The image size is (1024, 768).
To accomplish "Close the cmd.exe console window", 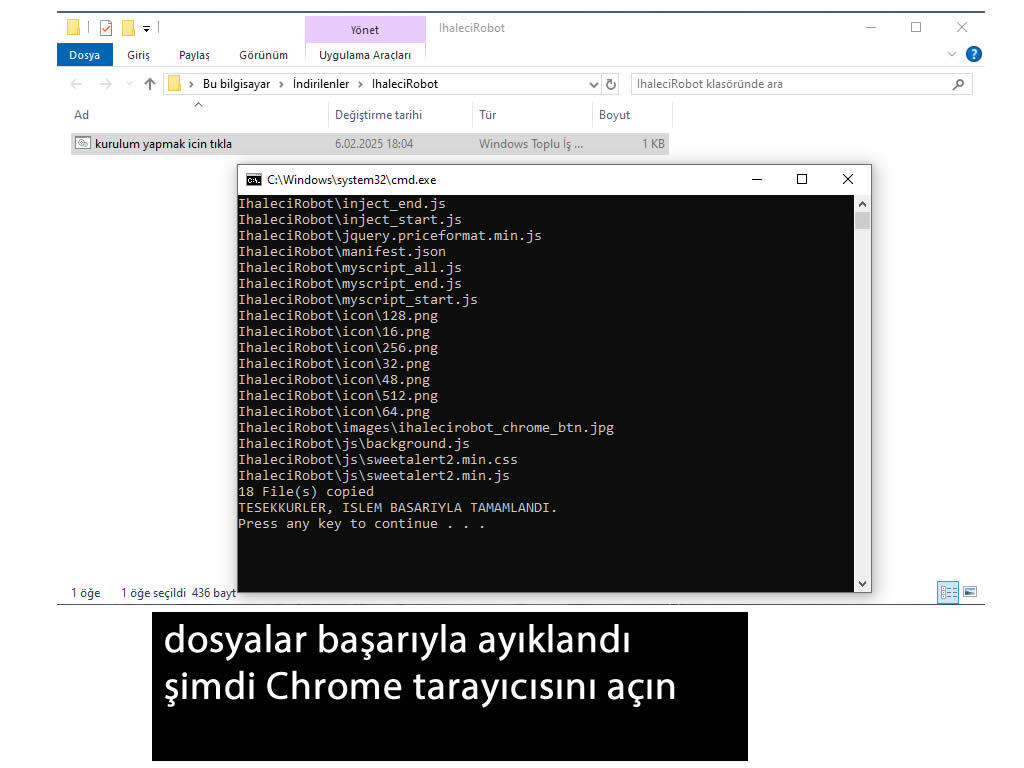I will [x=848, y=179].
